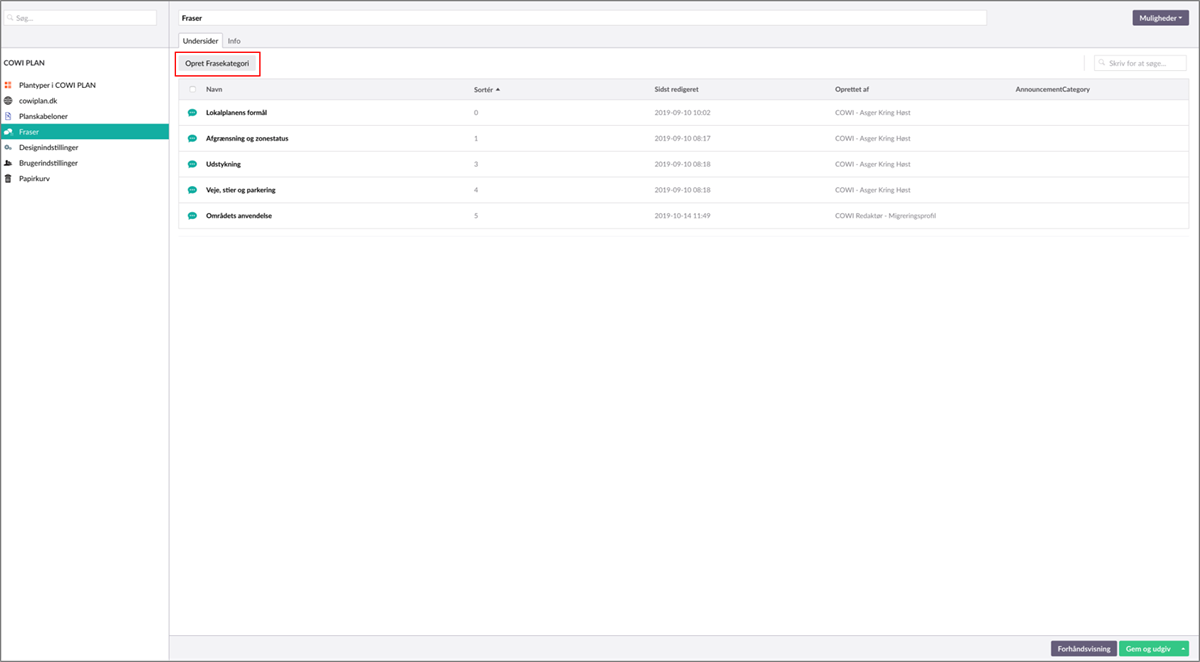
Task: Click the Plantyper i COWI PLAN grid icon
Action: point(8,86)
